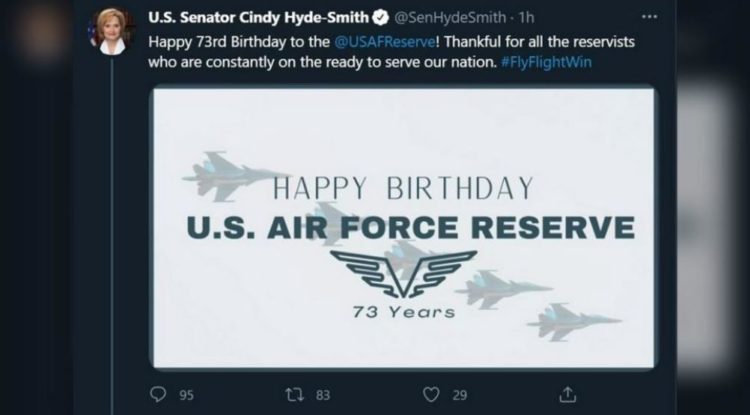Screen dimensions: 750x415
Task: Like the tweet with heart icon
Action: point(431,394)
